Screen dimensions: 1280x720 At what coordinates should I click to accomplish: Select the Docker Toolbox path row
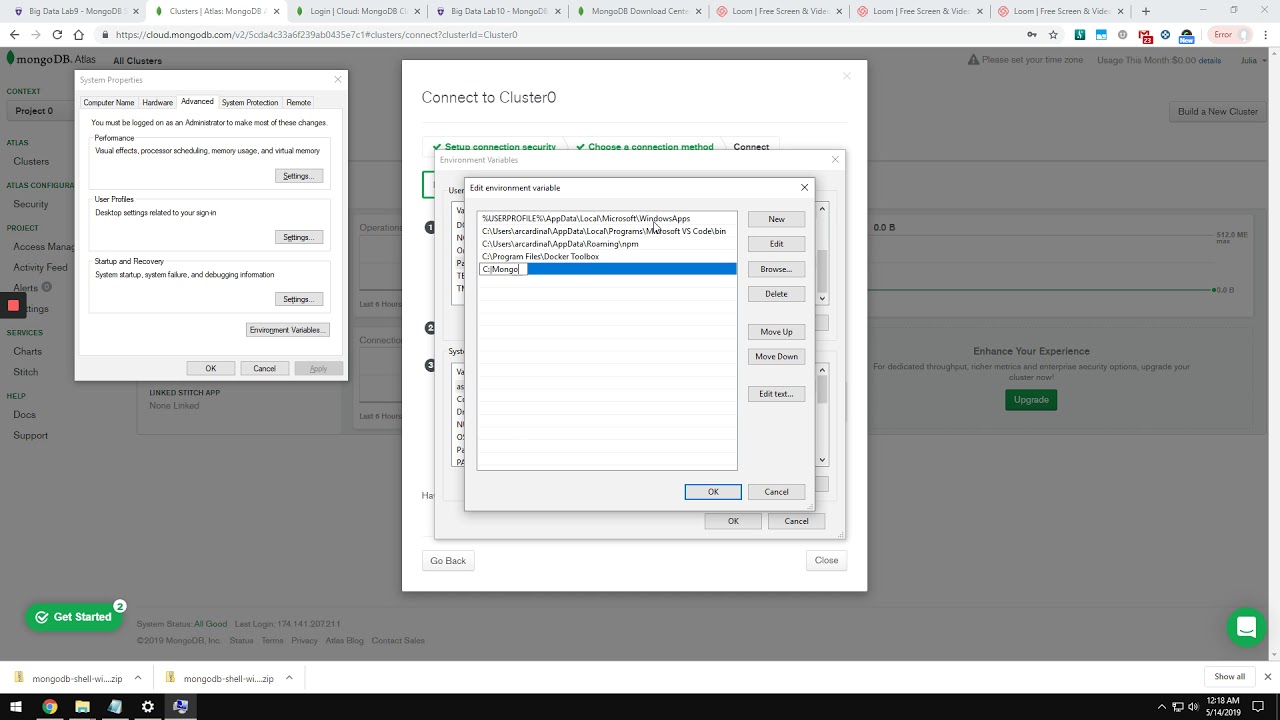pyautogui.click(x=607, y=257)
